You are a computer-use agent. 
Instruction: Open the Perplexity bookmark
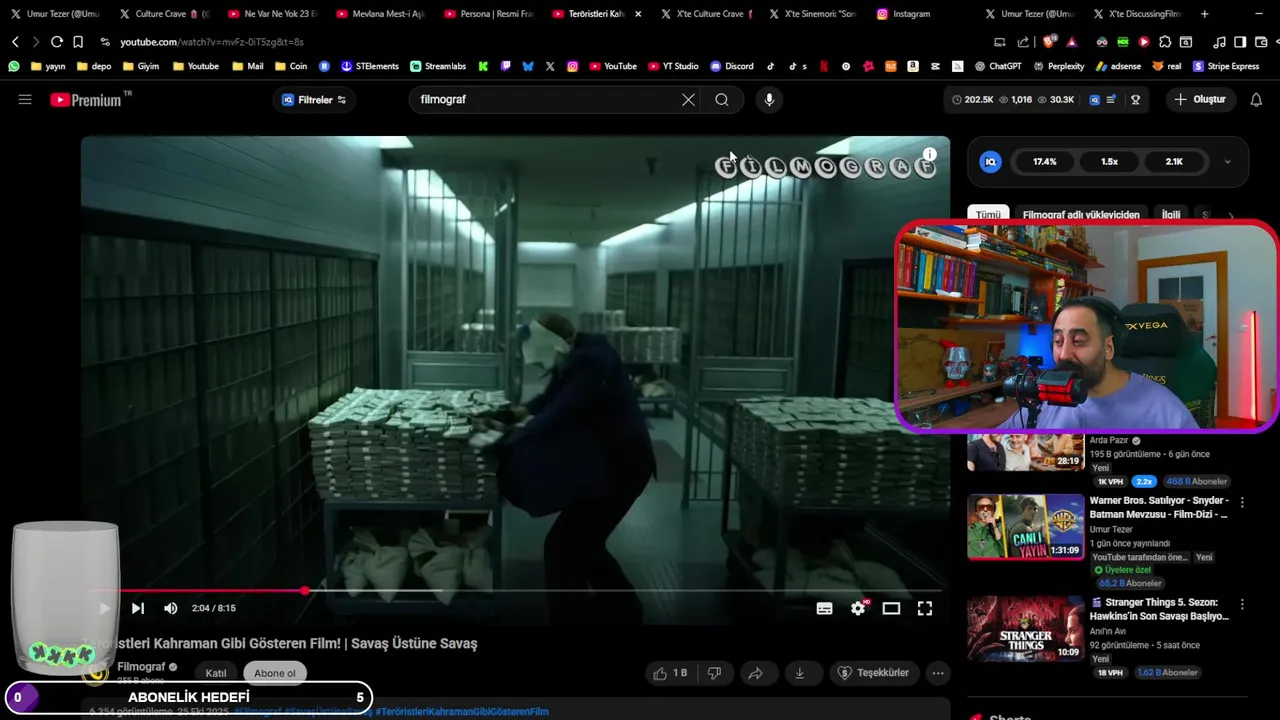pos(1058,66)
